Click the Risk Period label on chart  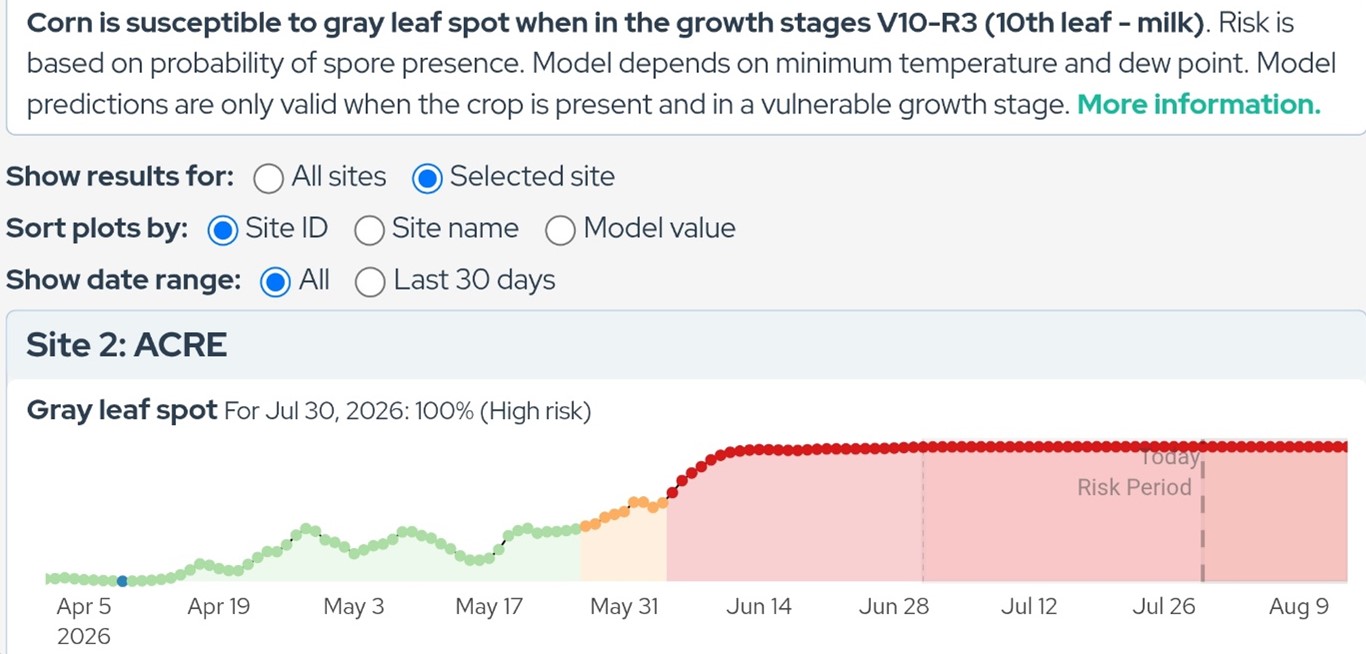point(1134,487)
